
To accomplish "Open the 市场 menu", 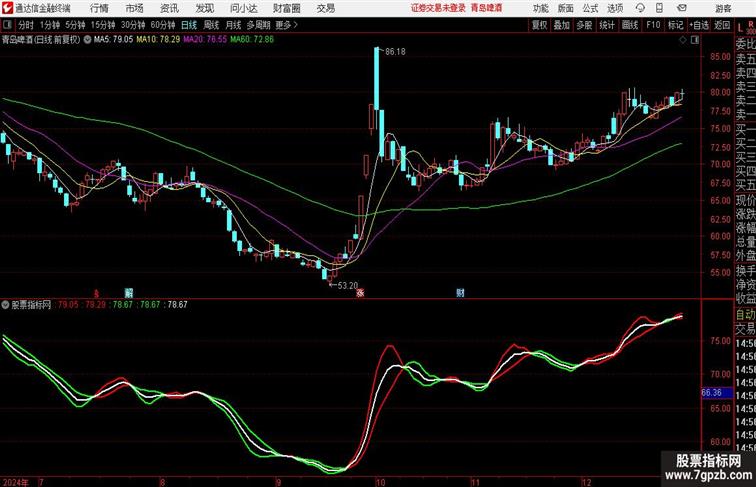I will (135, 8).
